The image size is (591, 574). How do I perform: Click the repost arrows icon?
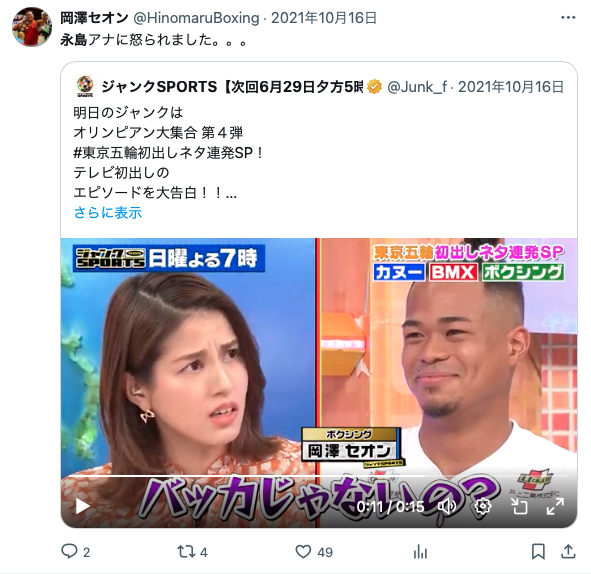pyautogui.click(x=186, y=552)
